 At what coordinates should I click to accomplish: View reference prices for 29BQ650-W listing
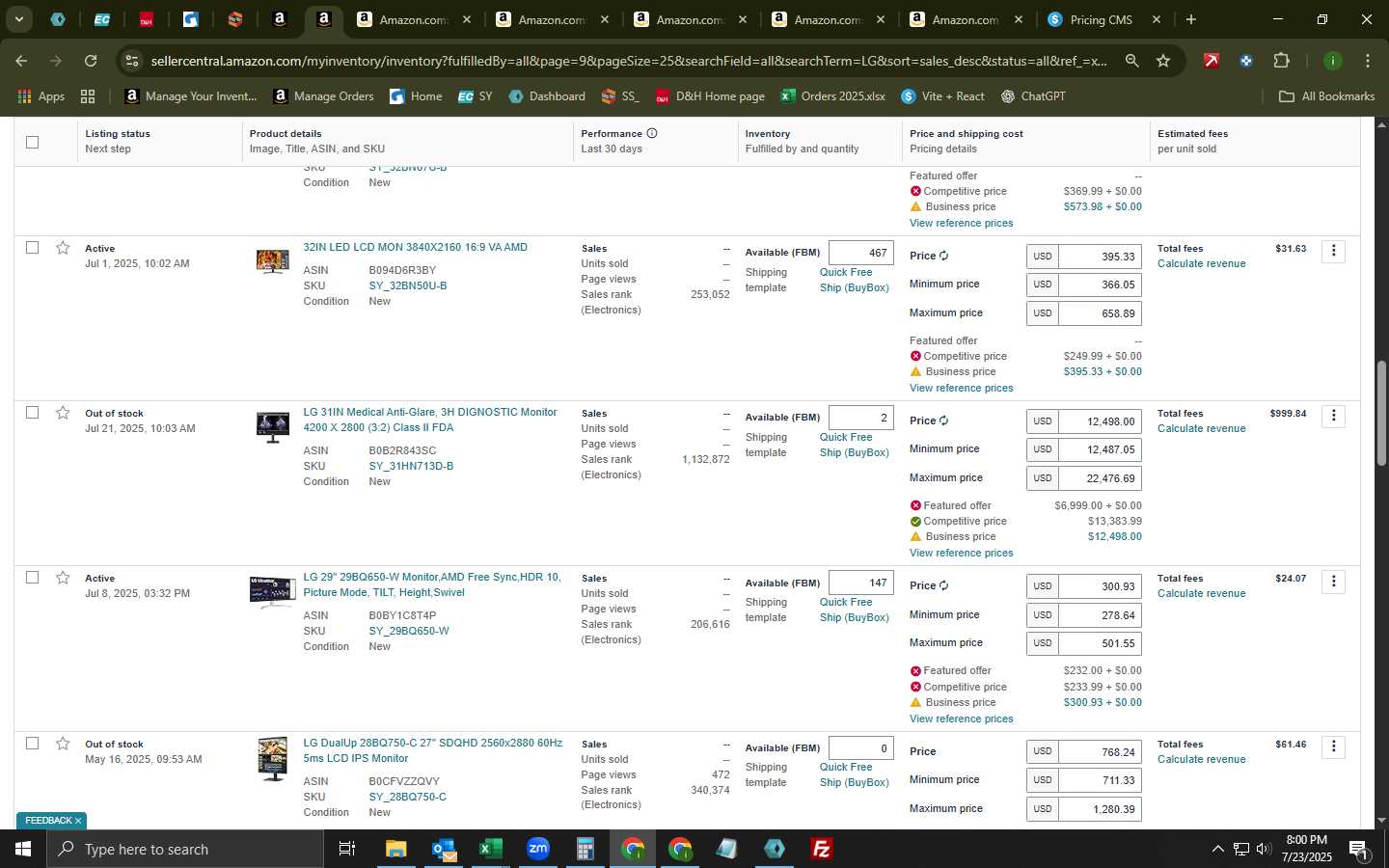(961, 719)
